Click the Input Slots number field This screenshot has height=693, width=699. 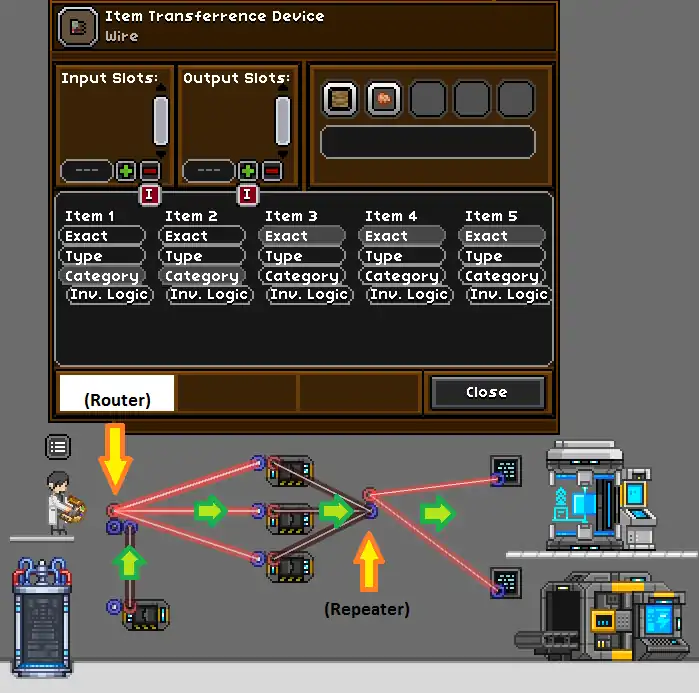tap(87, 171)
